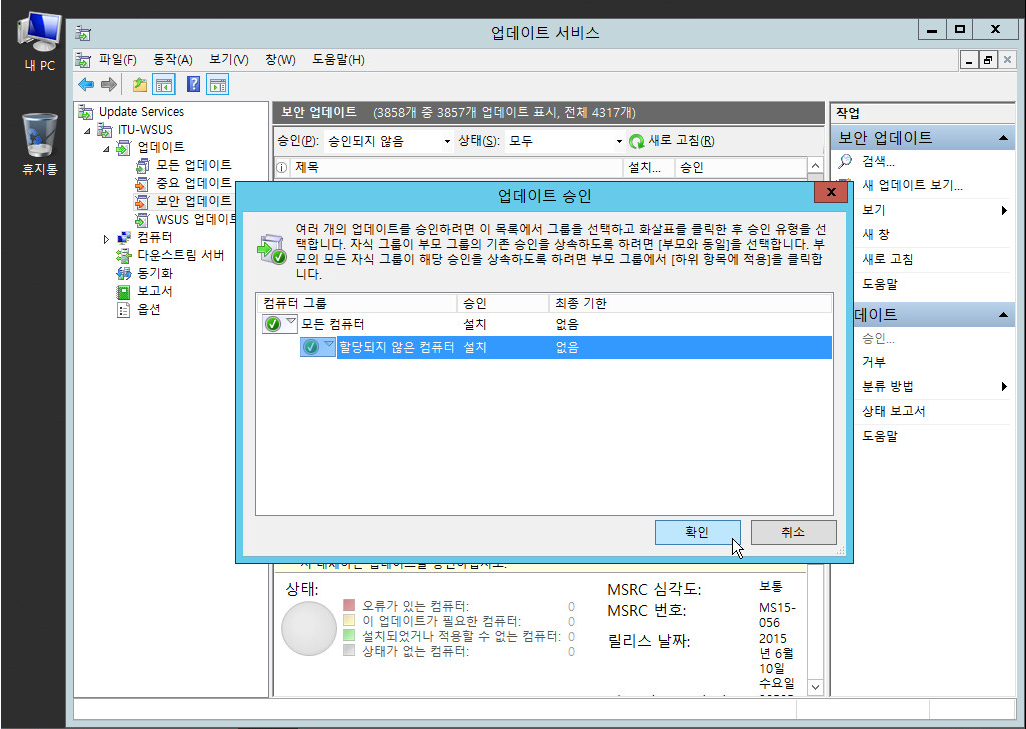1026x729 pixels.
Task: Click the 확인 button in the dialog
Action: click(x=697, y=532)
